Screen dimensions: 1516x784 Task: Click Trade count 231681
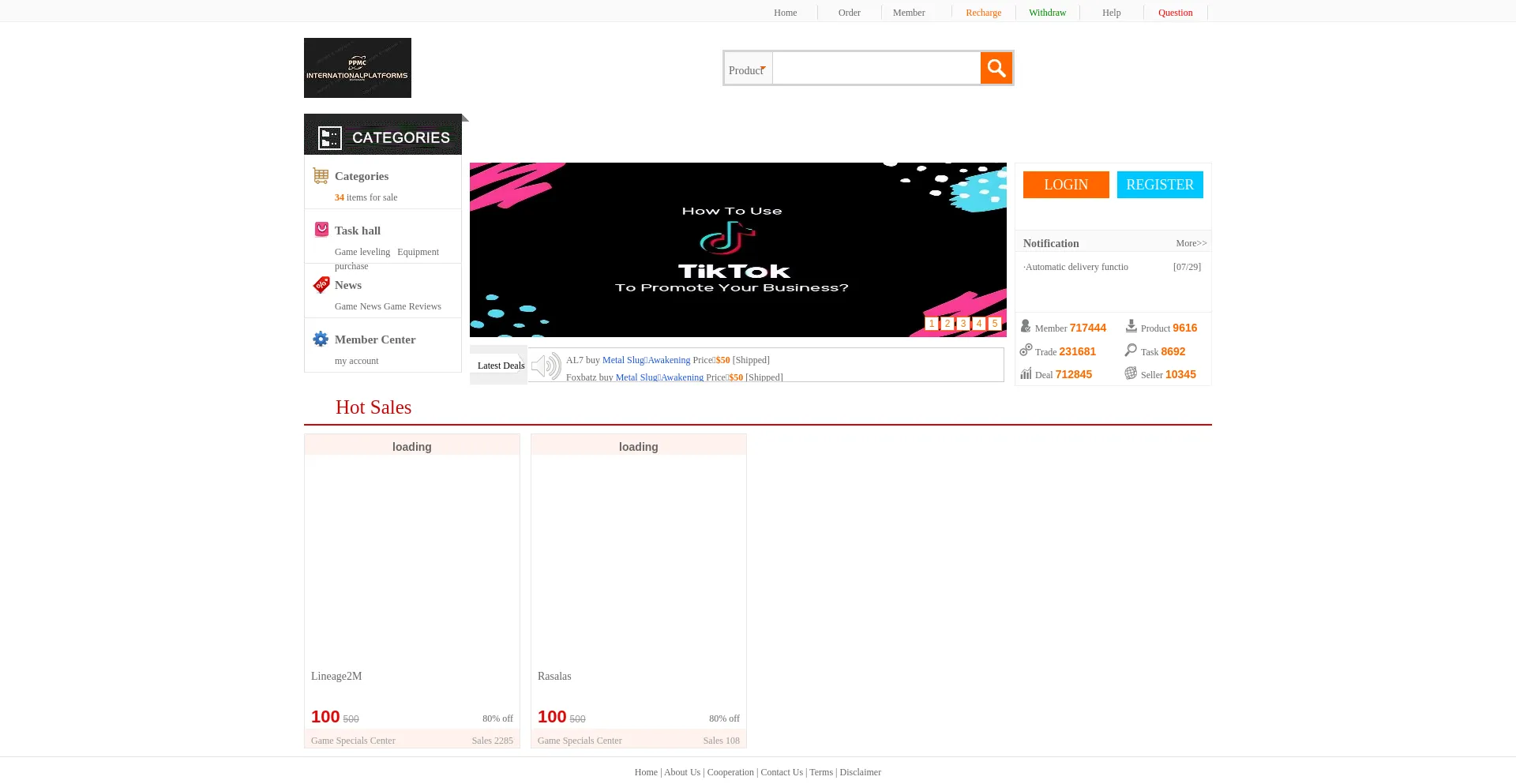tap(1077, 351)
